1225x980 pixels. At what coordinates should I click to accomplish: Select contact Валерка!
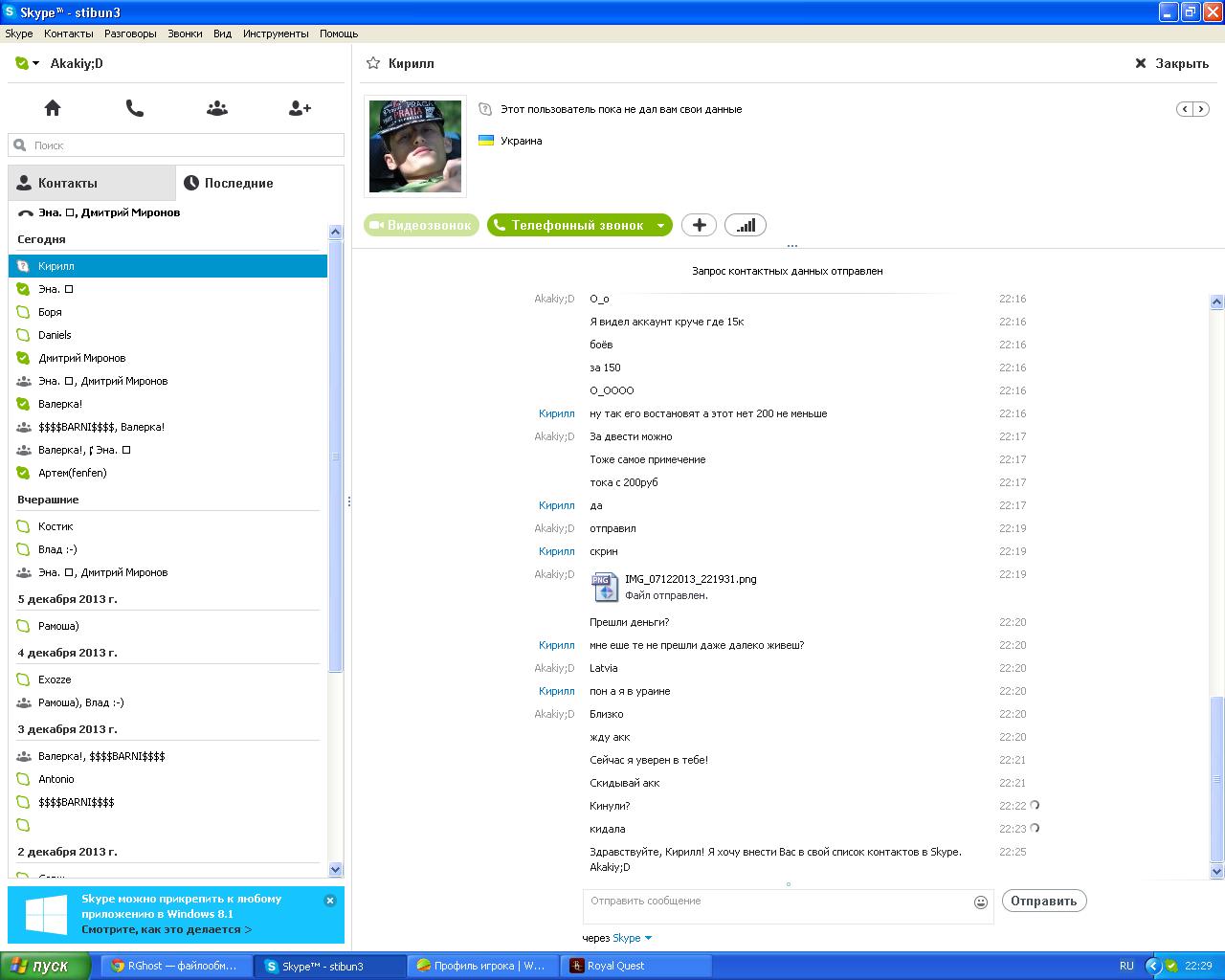point(167,404)
